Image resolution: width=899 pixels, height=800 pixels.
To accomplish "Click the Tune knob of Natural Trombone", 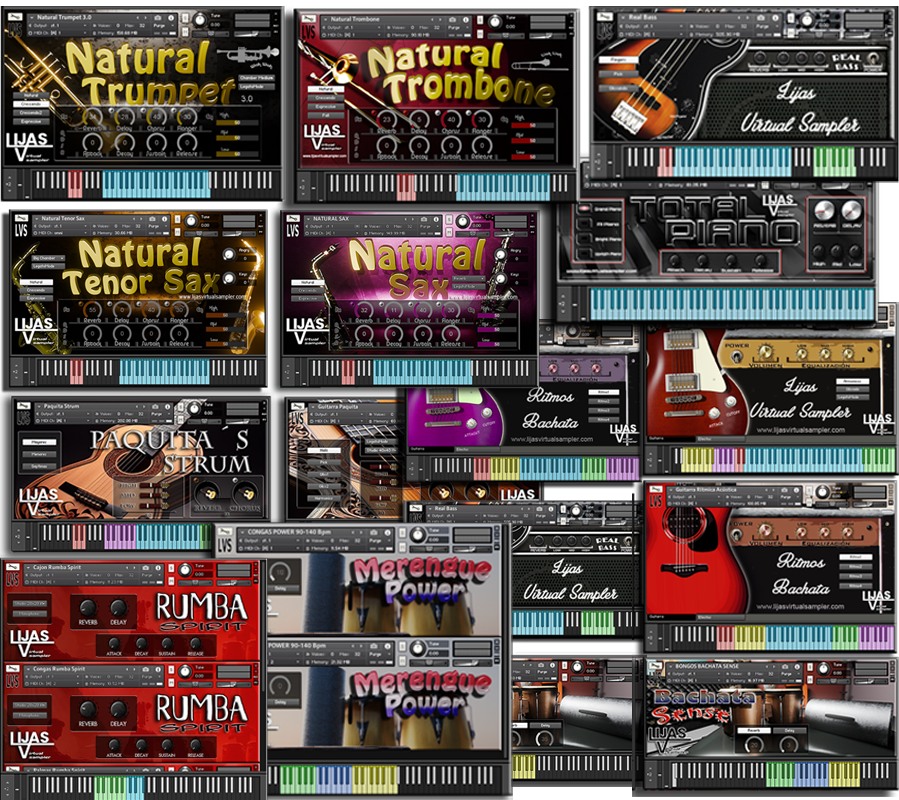I will pos(494,22).
